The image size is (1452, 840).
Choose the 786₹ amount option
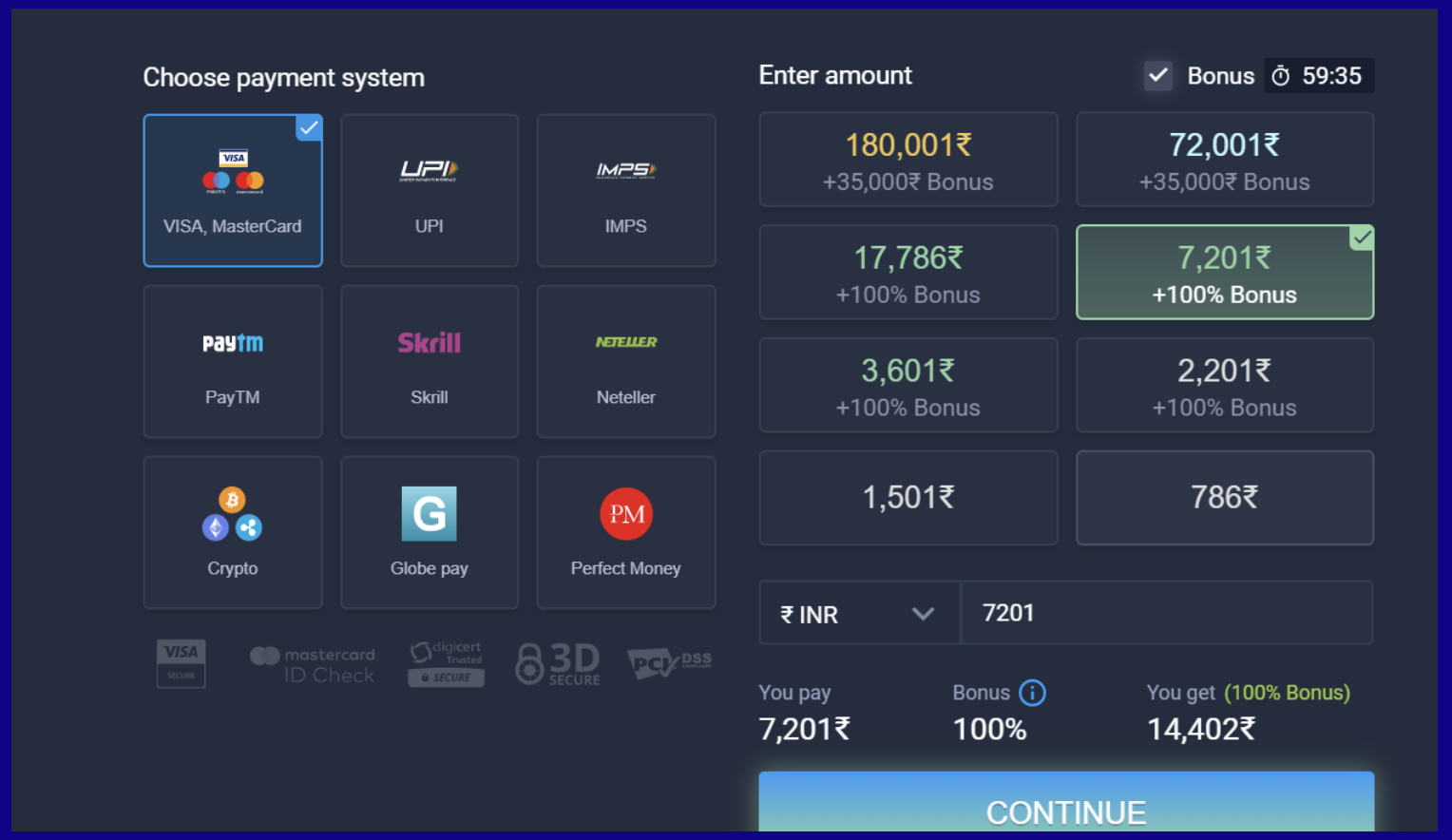(1225, 497)
